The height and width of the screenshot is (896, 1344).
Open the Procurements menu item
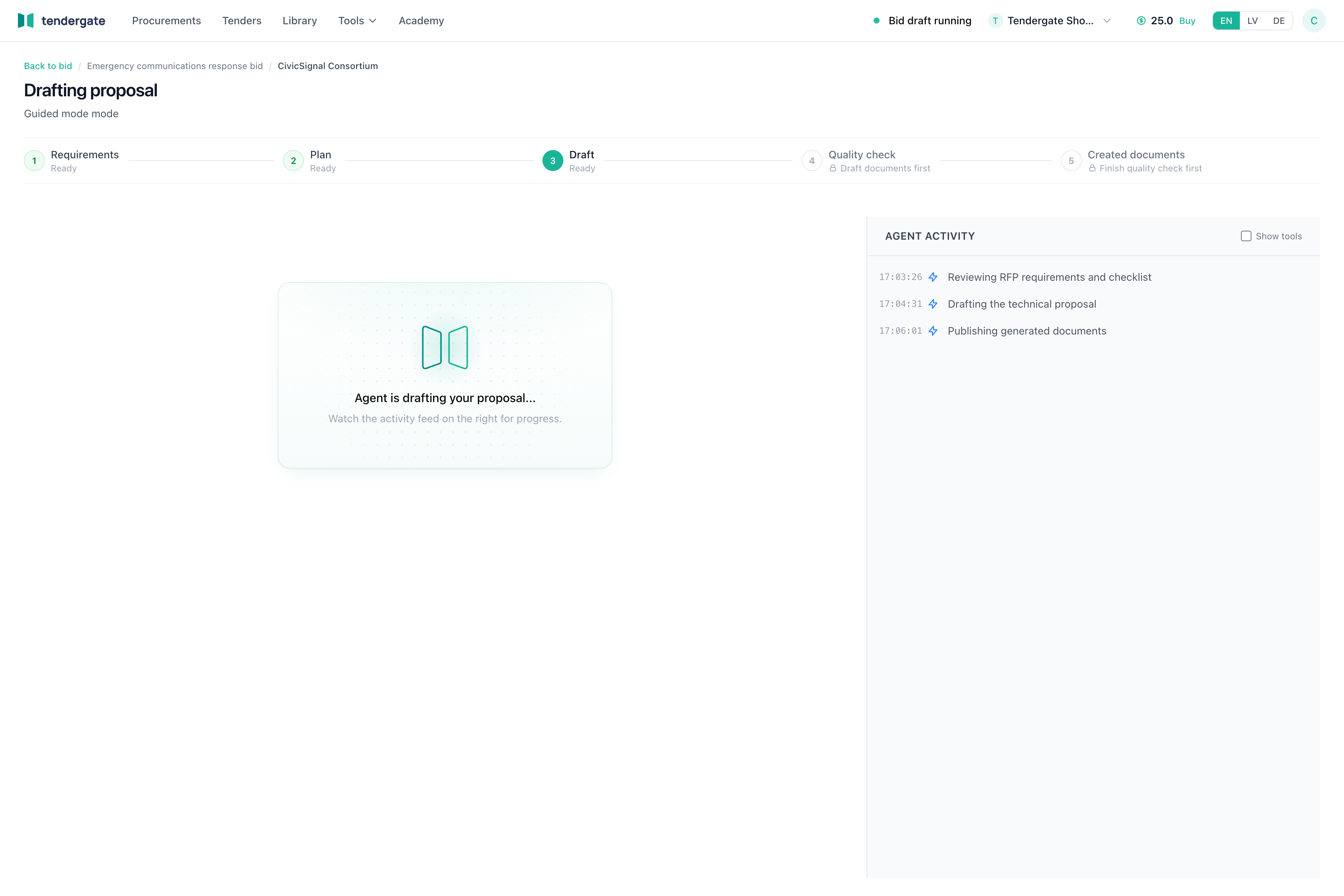(166, 21)
